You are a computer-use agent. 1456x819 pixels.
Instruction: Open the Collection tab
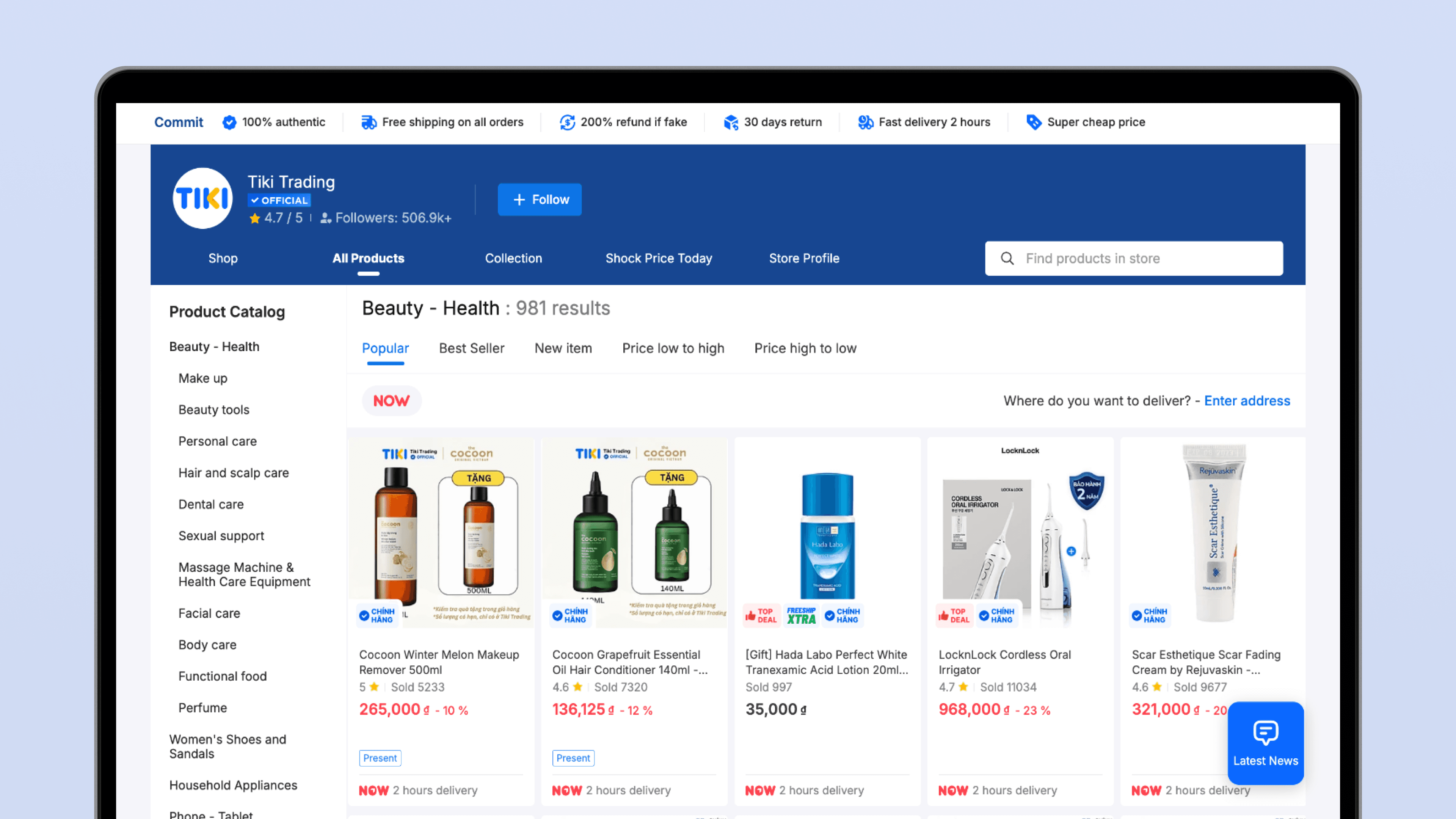coord(513,258)
